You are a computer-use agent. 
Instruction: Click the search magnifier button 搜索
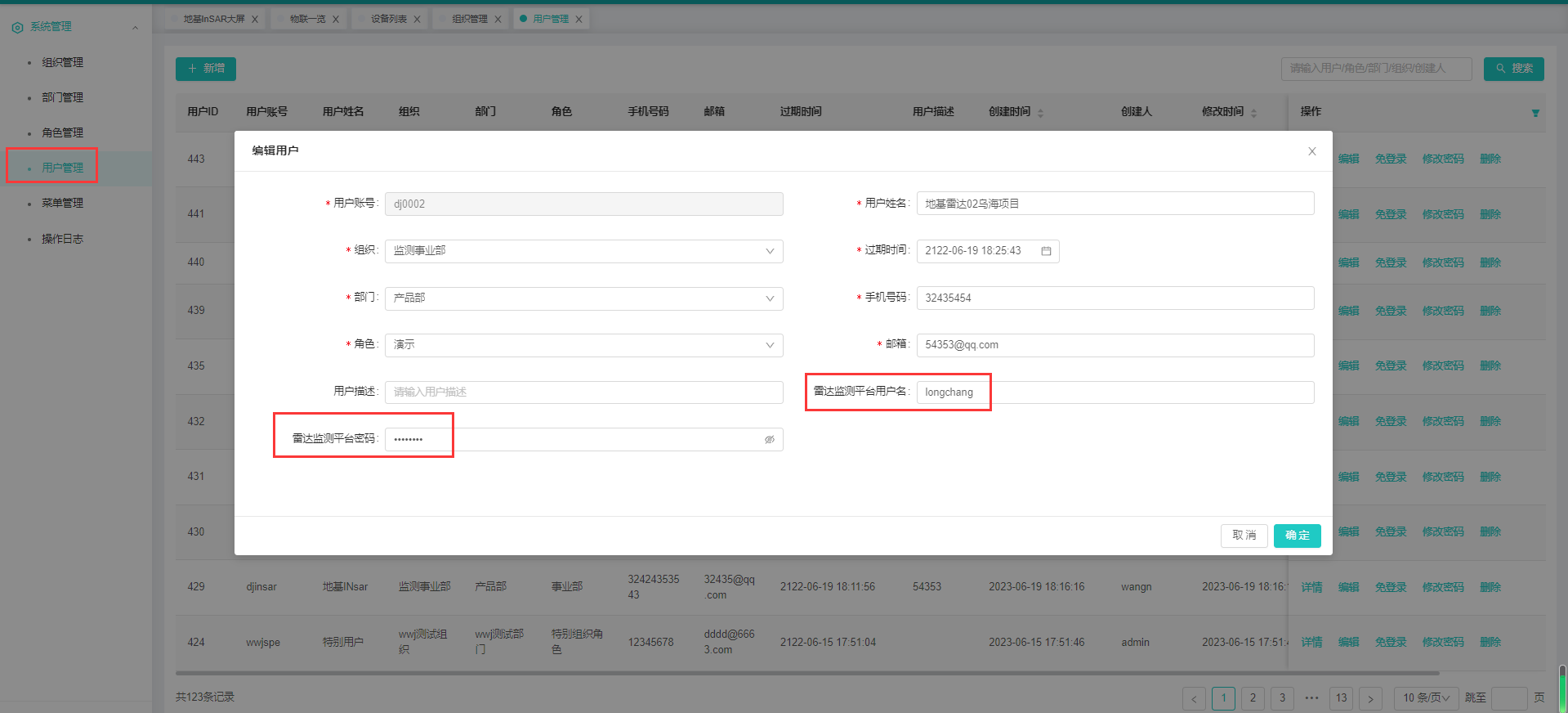pyautogui.click(x=1513, y=69)
